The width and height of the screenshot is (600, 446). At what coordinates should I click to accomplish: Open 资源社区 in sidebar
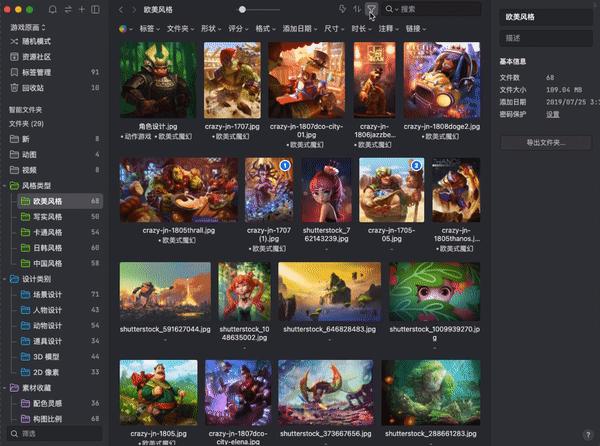(36, 57)
